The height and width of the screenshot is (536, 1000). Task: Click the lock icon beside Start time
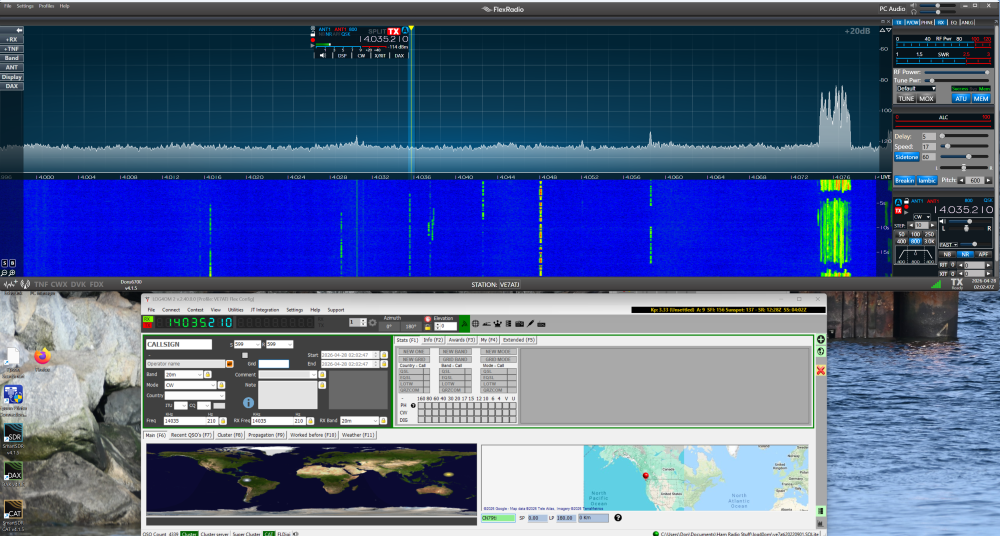point(384,355)
